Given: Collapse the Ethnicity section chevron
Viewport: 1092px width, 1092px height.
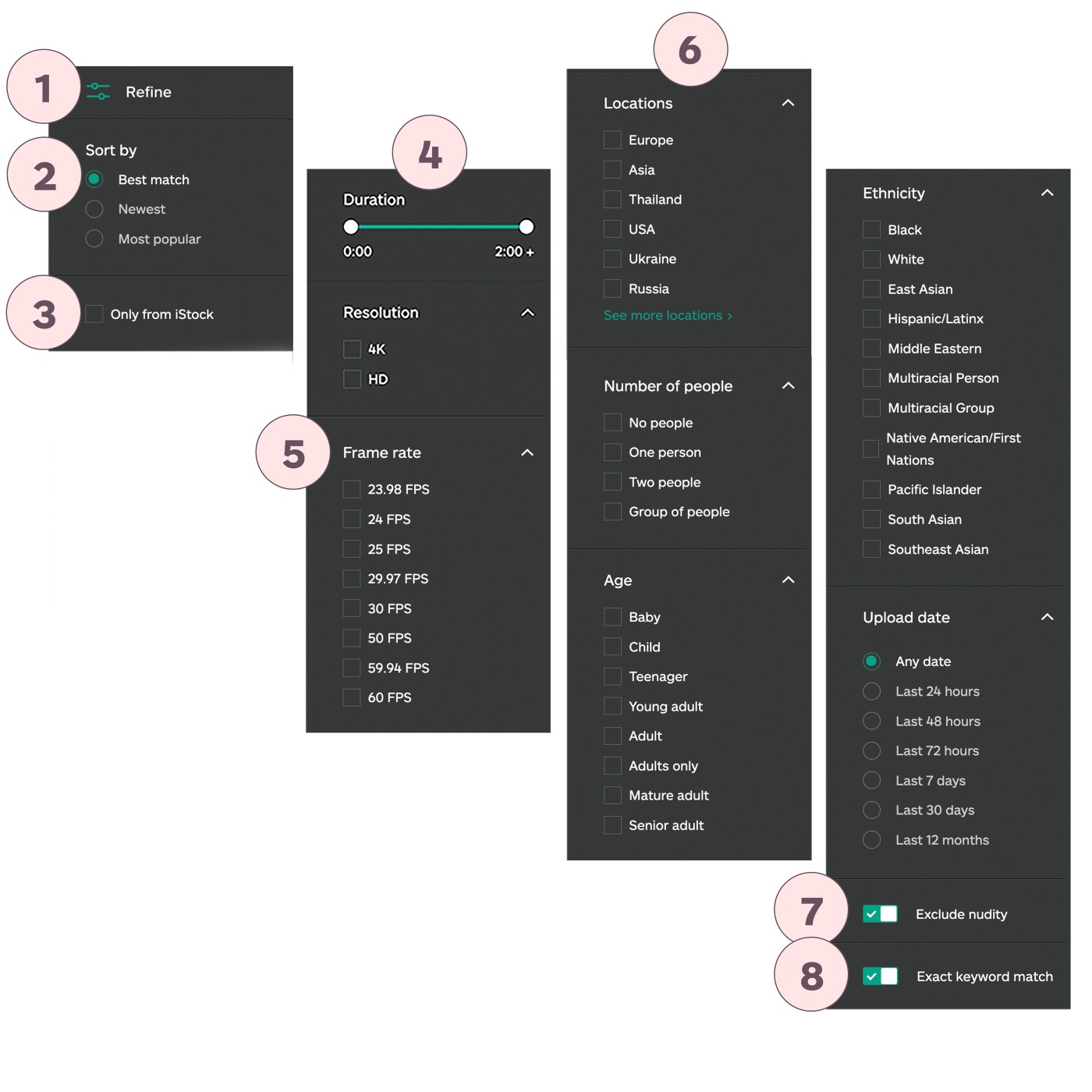Looking at the screenshot, I should click(1047, 193).
